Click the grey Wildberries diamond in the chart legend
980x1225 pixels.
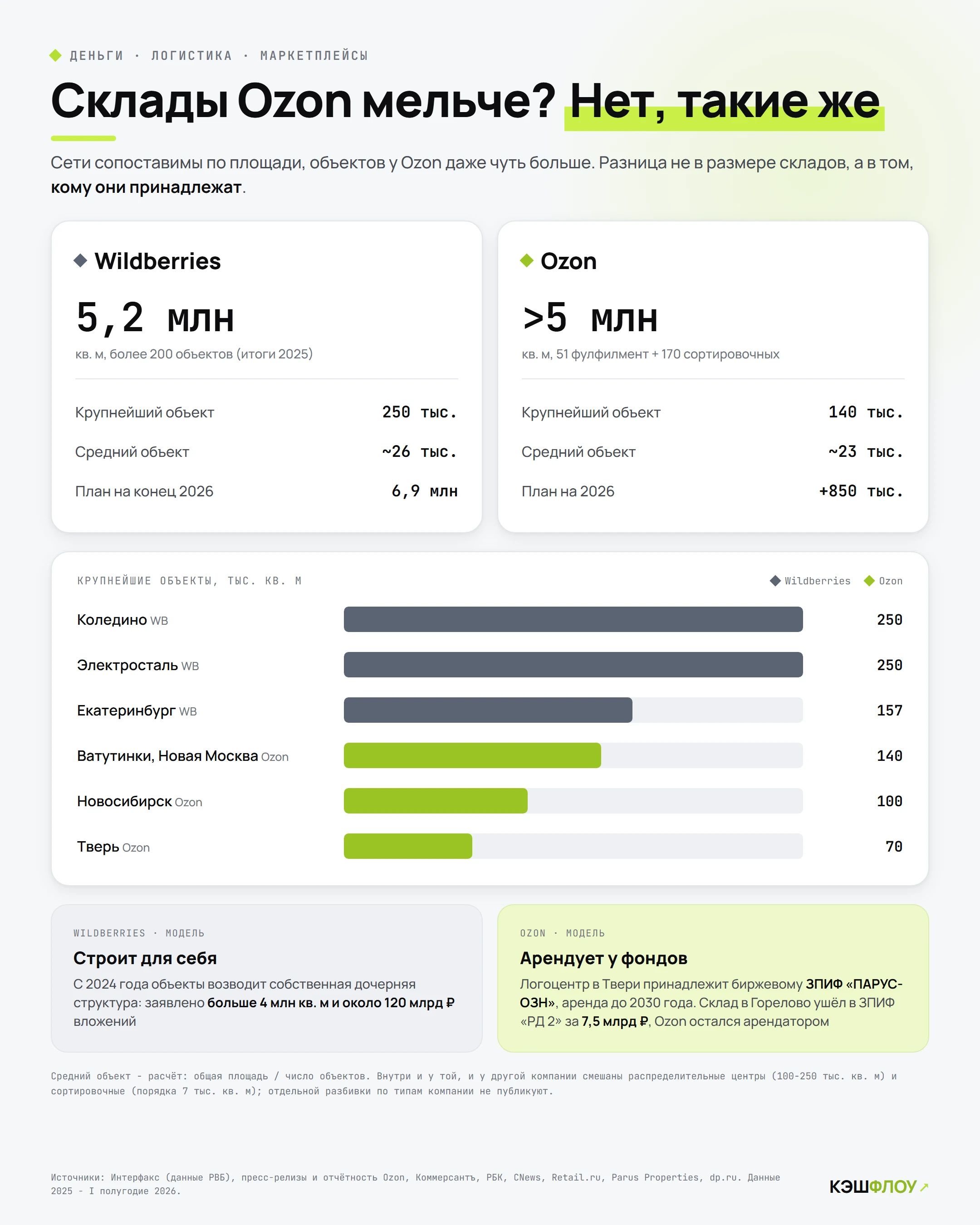[775, 581]
